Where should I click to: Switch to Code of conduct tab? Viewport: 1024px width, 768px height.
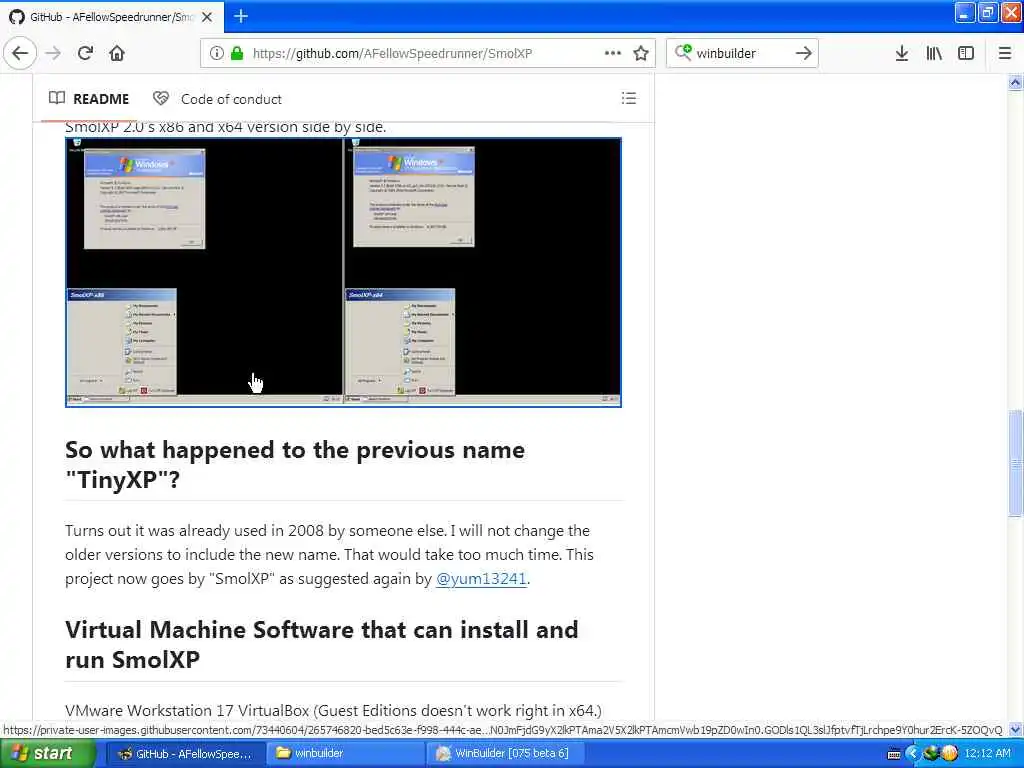click(x=217, y=99)
